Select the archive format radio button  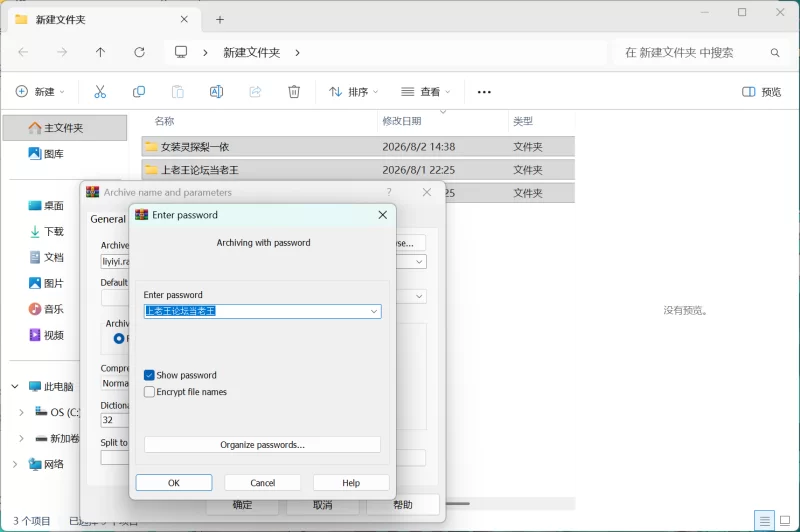click(119, 338)
